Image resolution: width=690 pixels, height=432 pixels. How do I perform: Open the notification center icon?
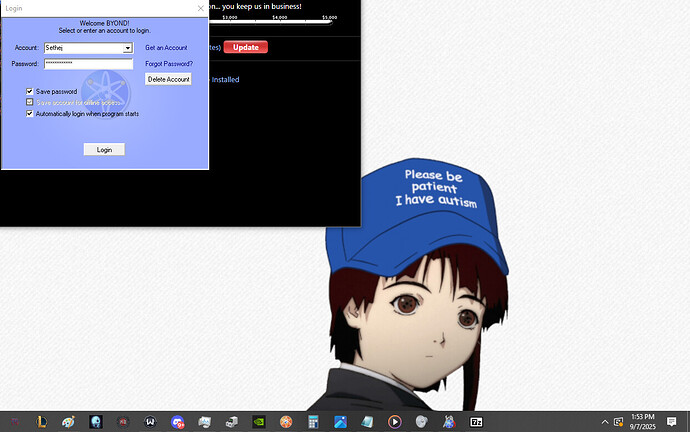tap(672, 422)
